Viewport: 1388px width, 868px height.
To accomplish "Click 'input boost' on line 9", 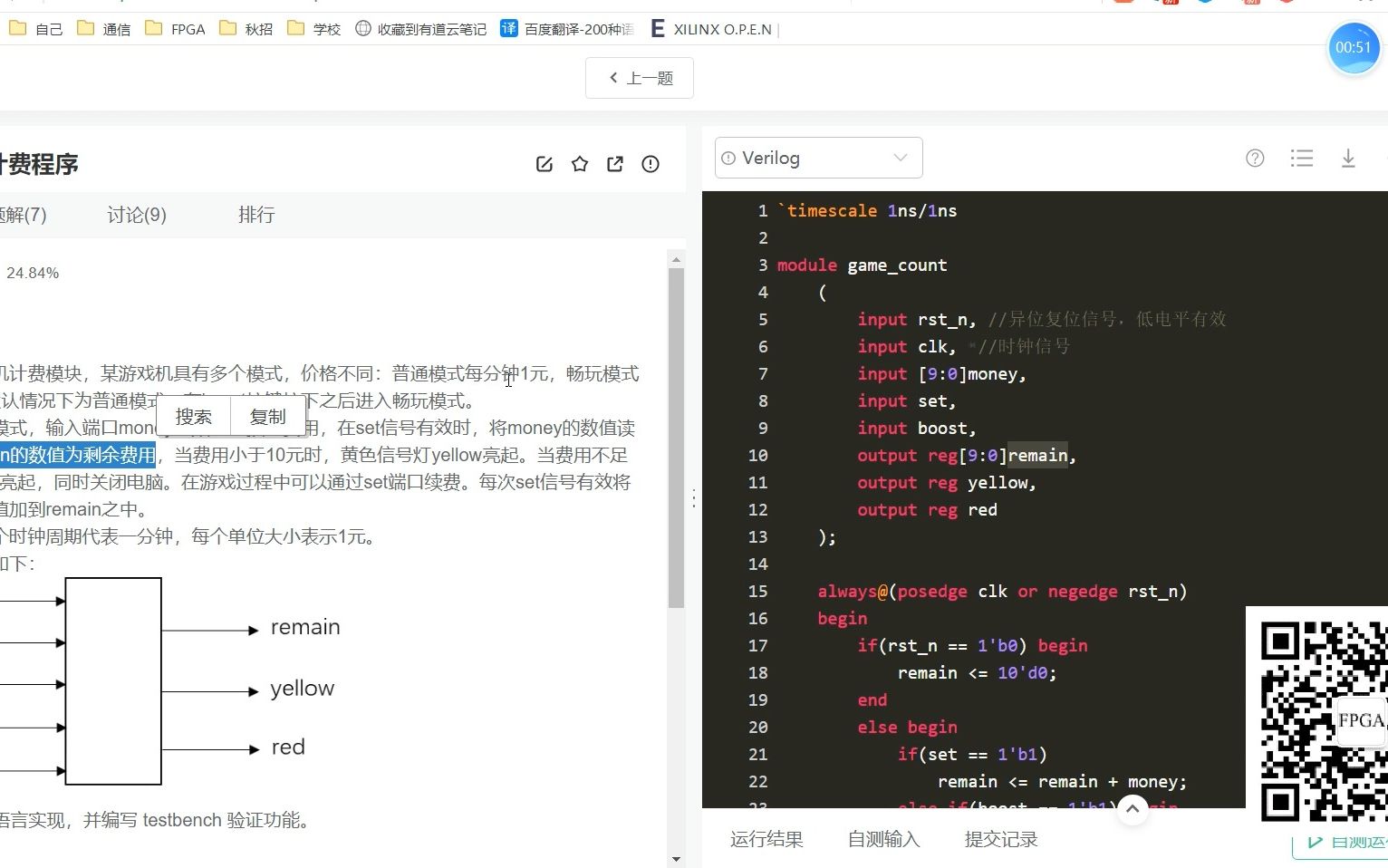I will pos(916,428).
